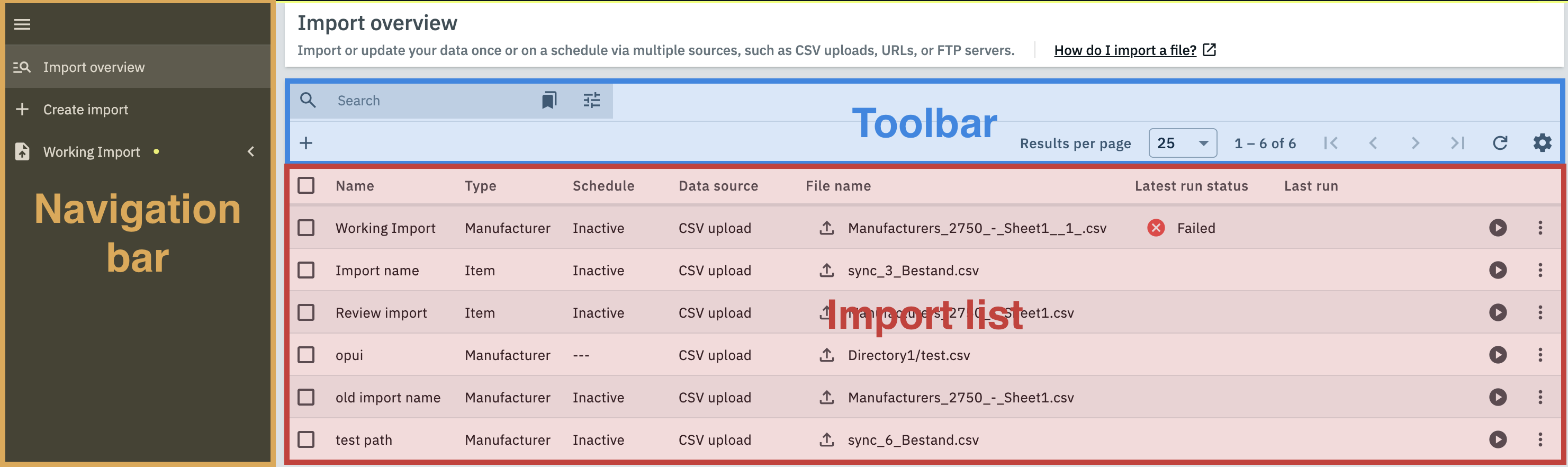
Task: Collapse the Working Import sidebar chevron
Action: [x=251, y=151]
